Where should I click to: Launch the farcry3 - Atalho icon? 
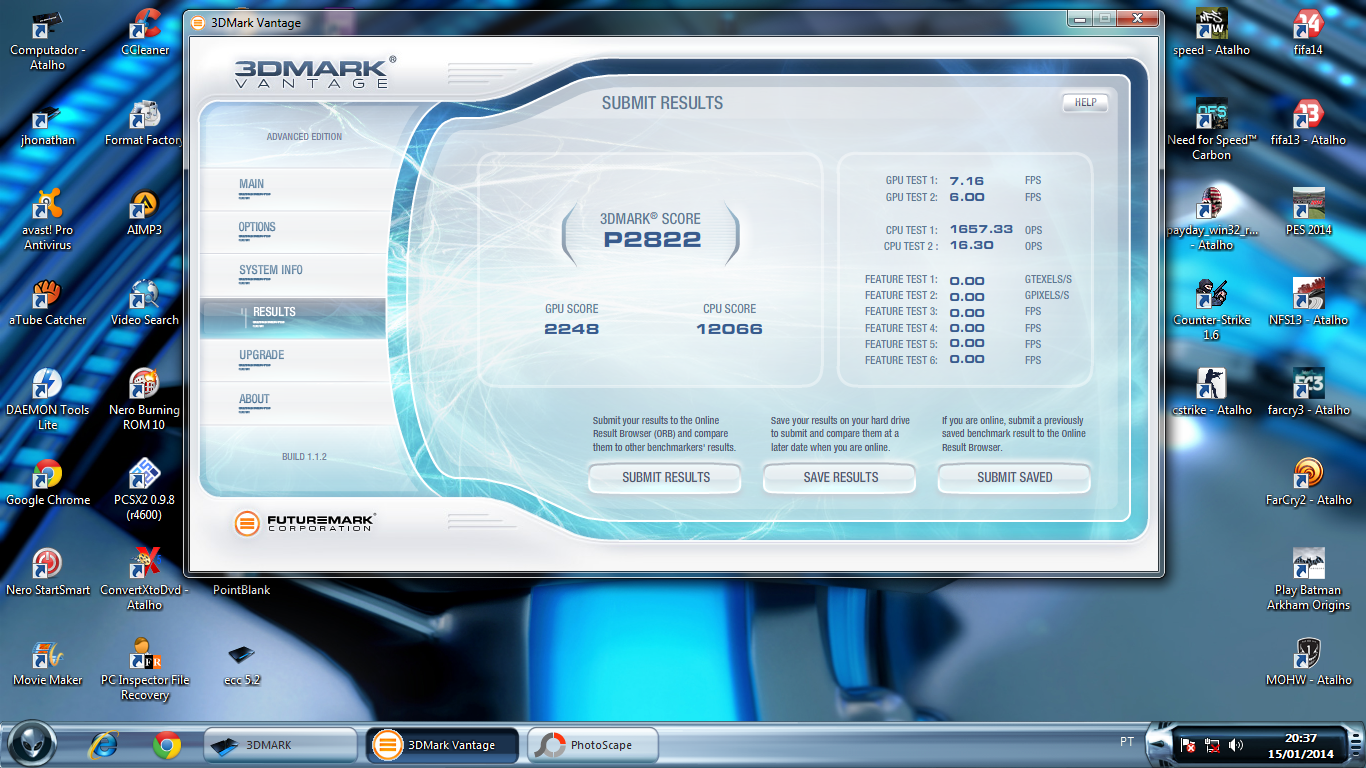tap(1309, 392)
